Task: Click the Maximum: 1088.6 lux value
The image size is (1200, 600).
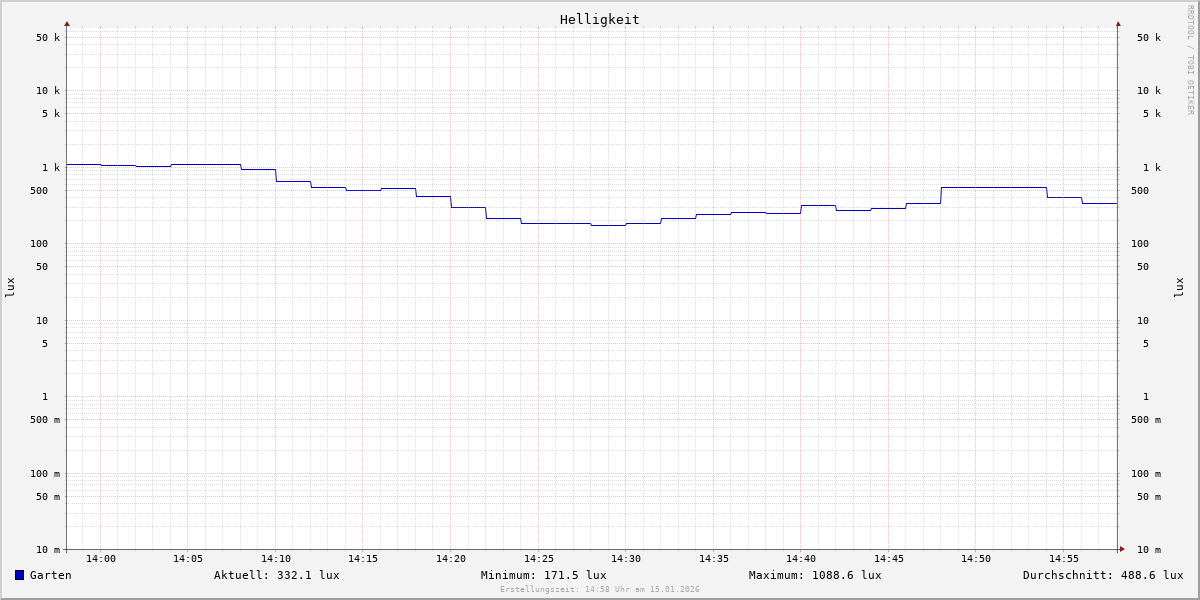Action: click(815, 575)
